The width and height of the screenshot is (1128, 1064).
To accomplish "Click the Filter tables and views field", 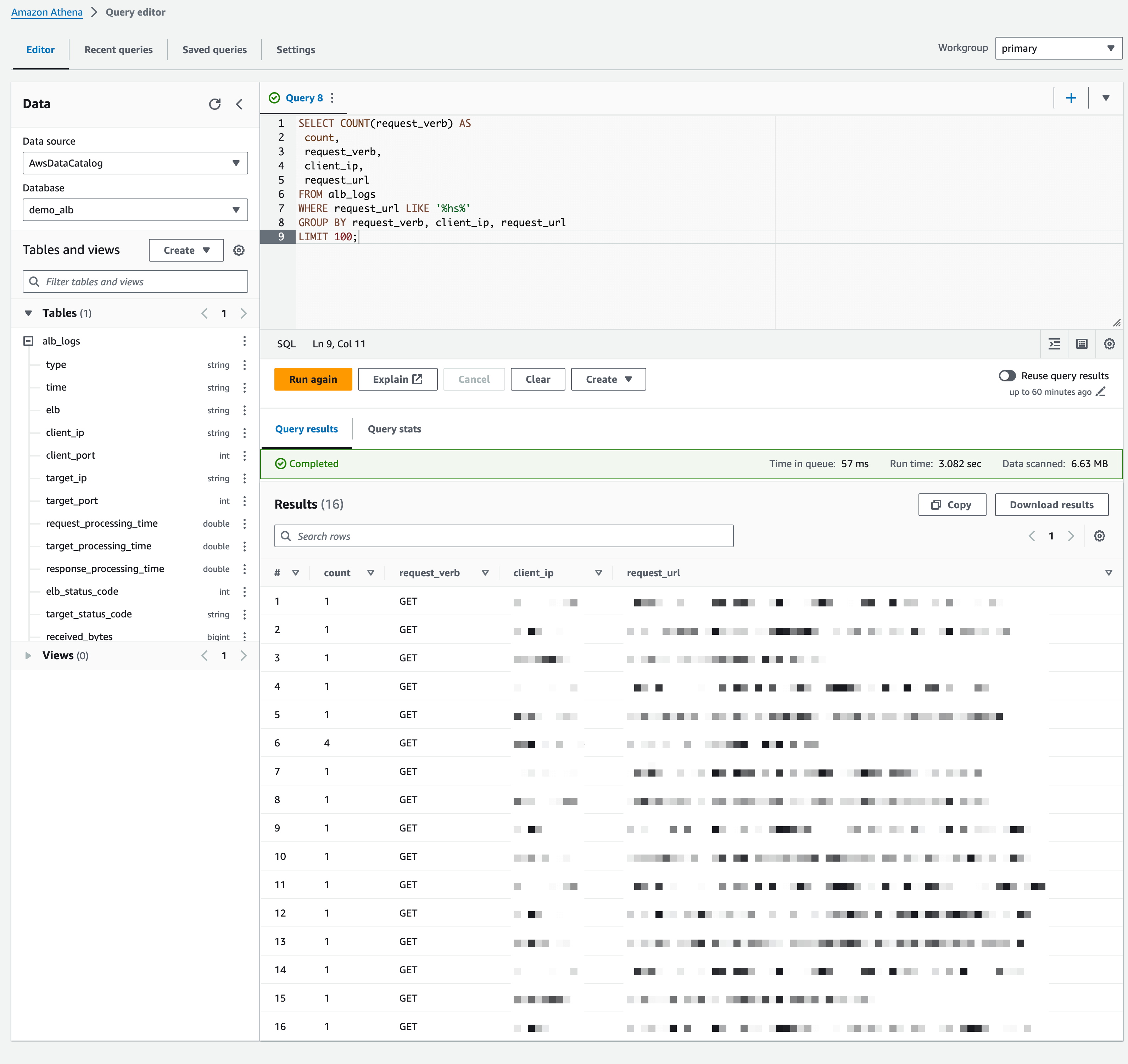I will point(135,282).
